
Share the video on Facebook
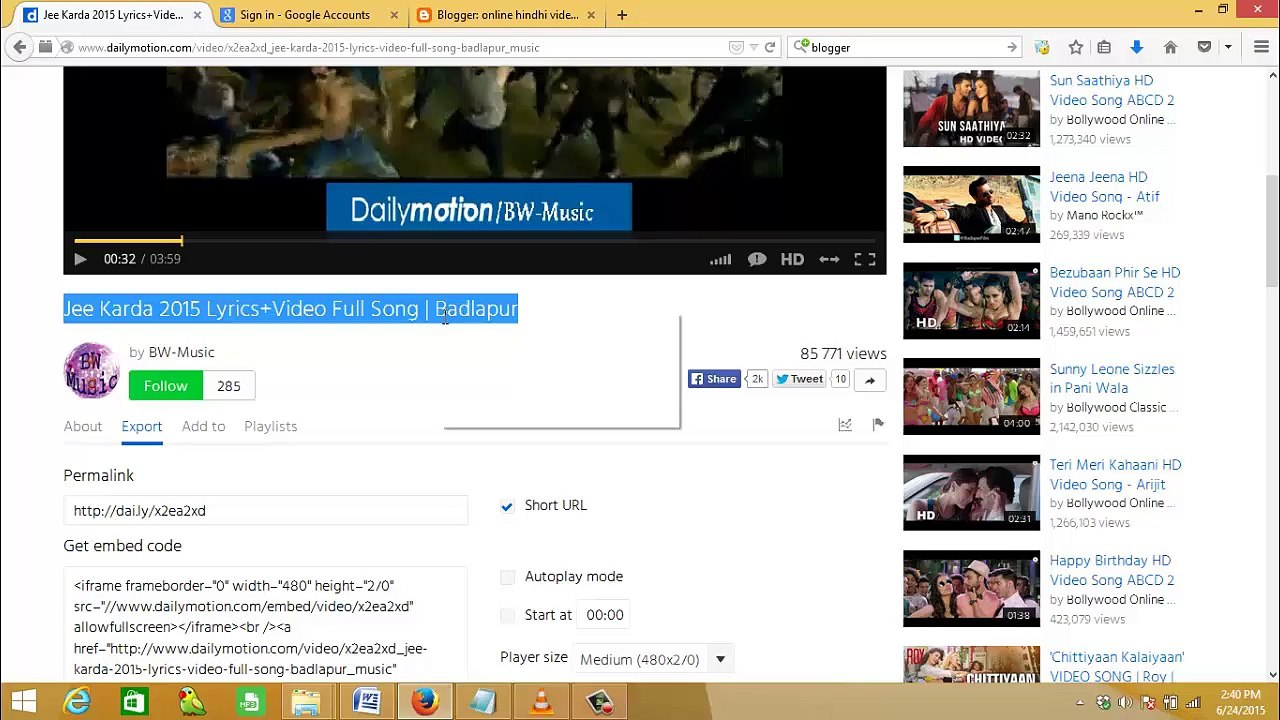pyautogui.click(x=714, y=379)
